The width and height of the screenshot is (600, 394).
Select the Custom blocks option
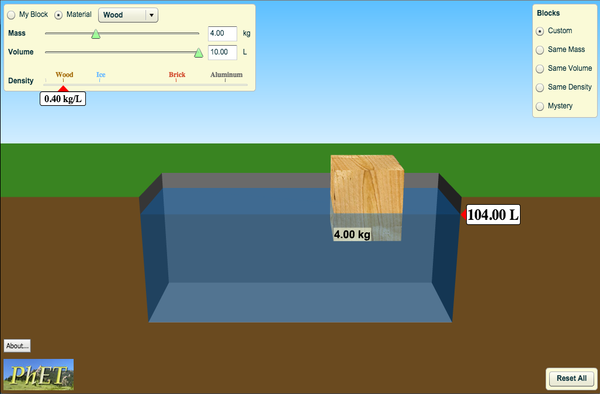(x=540, y=31)
